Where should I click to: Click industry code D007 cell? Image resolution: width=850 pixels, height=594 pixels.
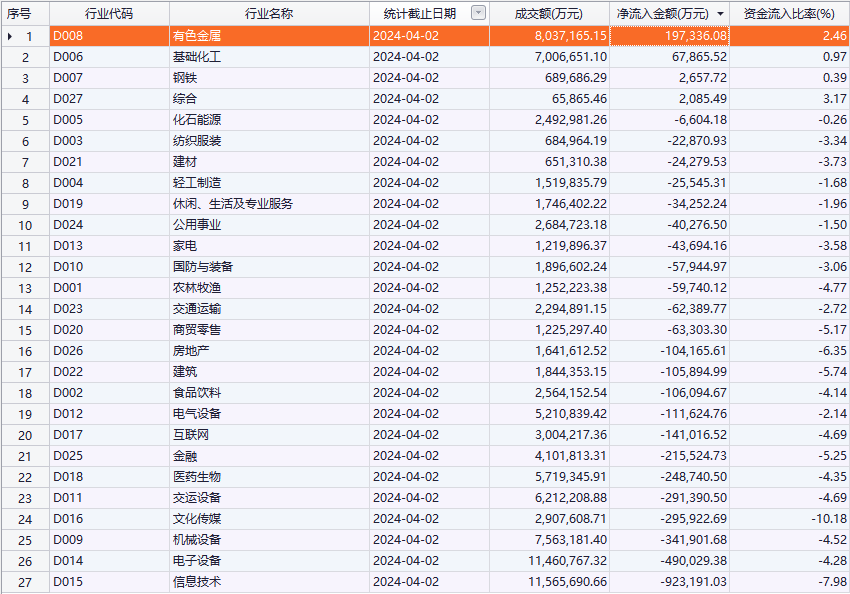pos(68,78)
